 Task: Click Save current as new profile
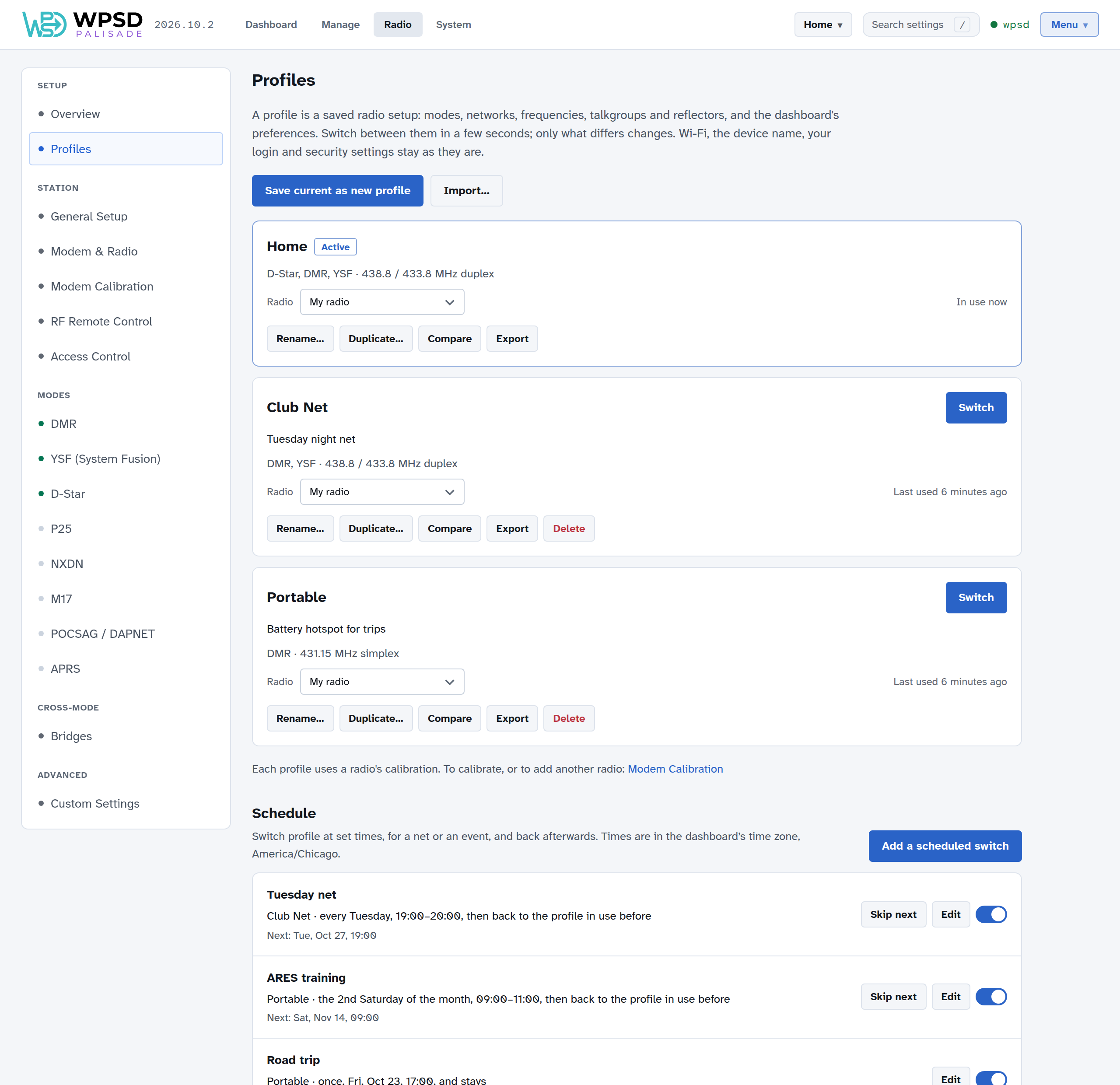coord(337,190)
